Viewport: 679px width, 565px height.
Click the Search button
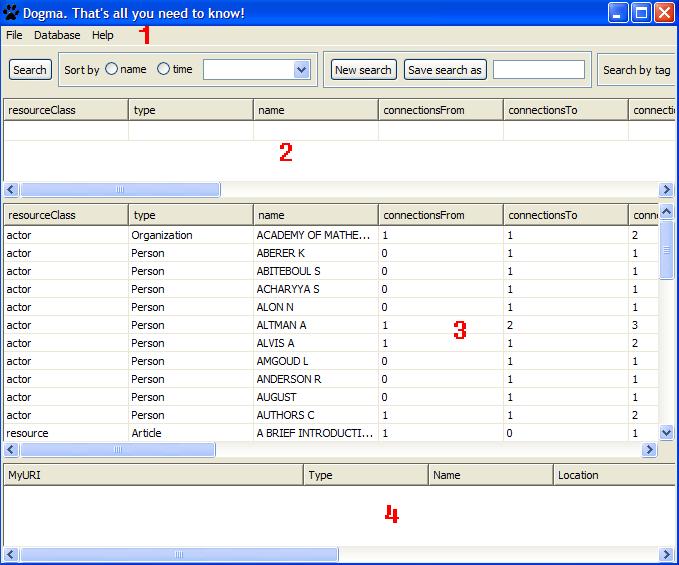coord(30,70)
